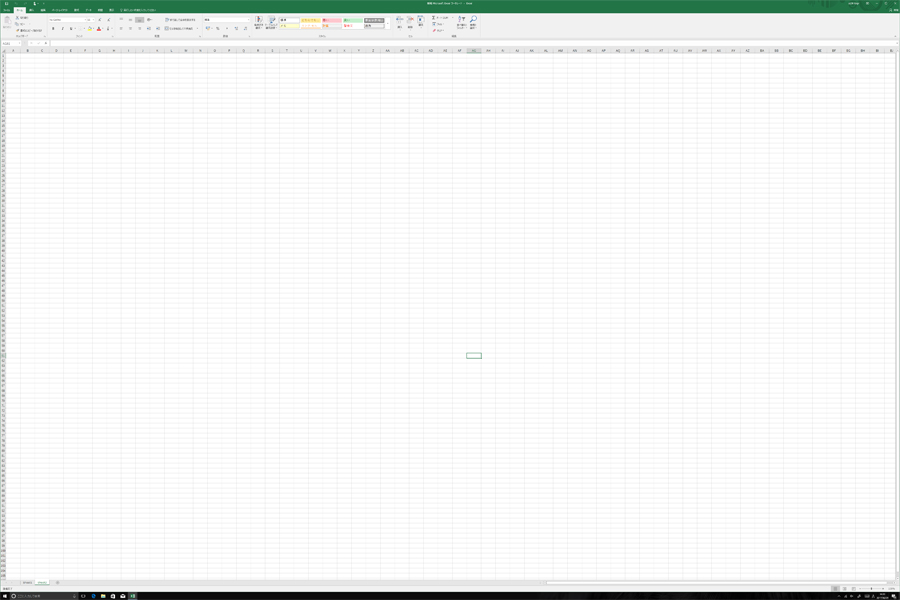
Task: Switch to the Formulas ribbon tab
Action: [x=76, y=10]
